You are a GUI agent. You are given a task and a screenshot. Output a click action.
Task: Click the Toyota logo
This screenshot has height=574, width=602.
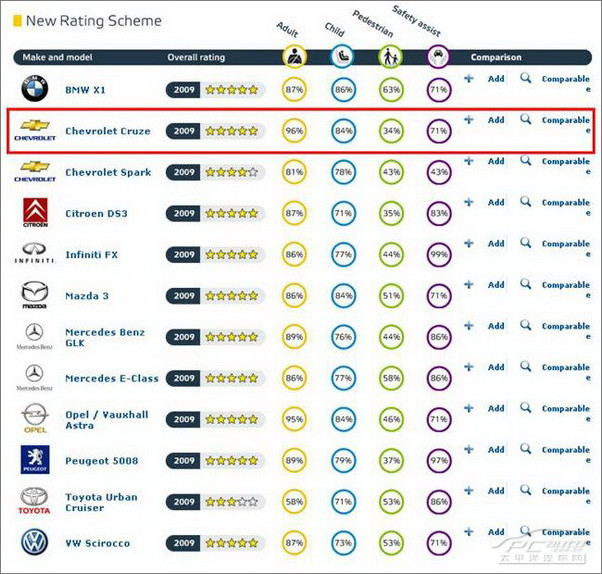34,501
